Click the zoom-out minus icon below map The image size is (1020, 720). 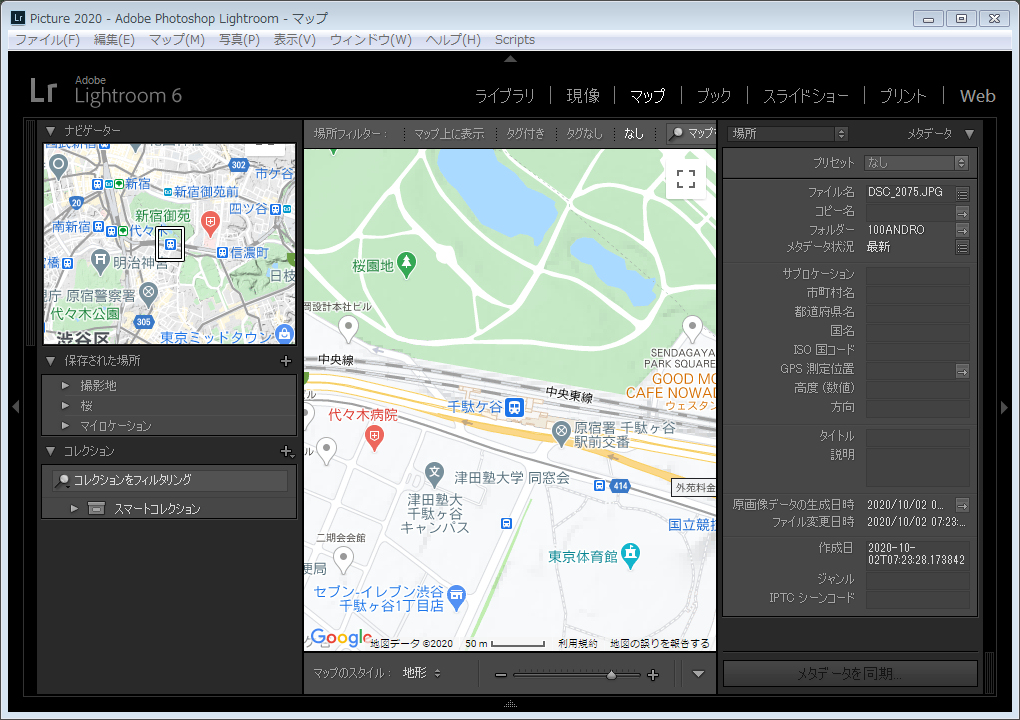coord(501,675)
